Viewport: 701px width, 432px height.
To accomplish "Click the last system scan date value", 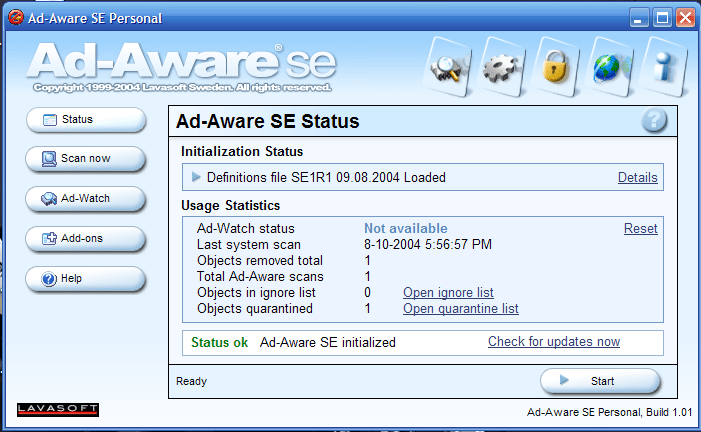I will point(428,245).
